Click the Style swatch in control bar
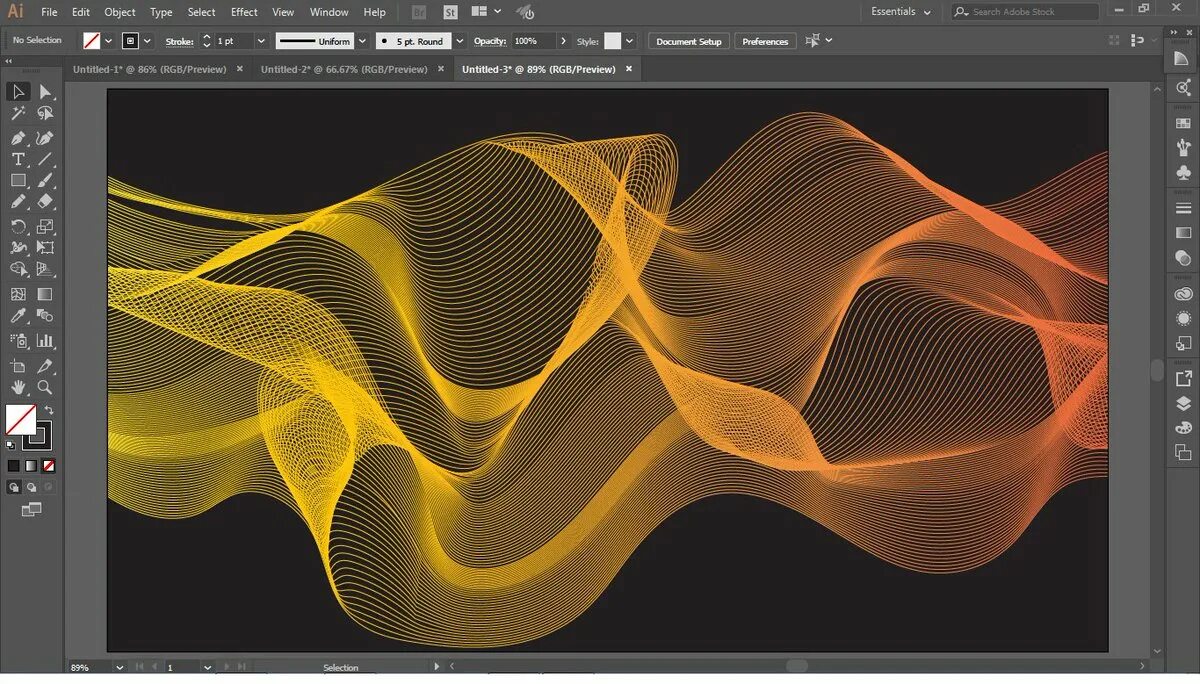Image resolution: width=1200 pixels, height=684 pixels. [612, 41]
